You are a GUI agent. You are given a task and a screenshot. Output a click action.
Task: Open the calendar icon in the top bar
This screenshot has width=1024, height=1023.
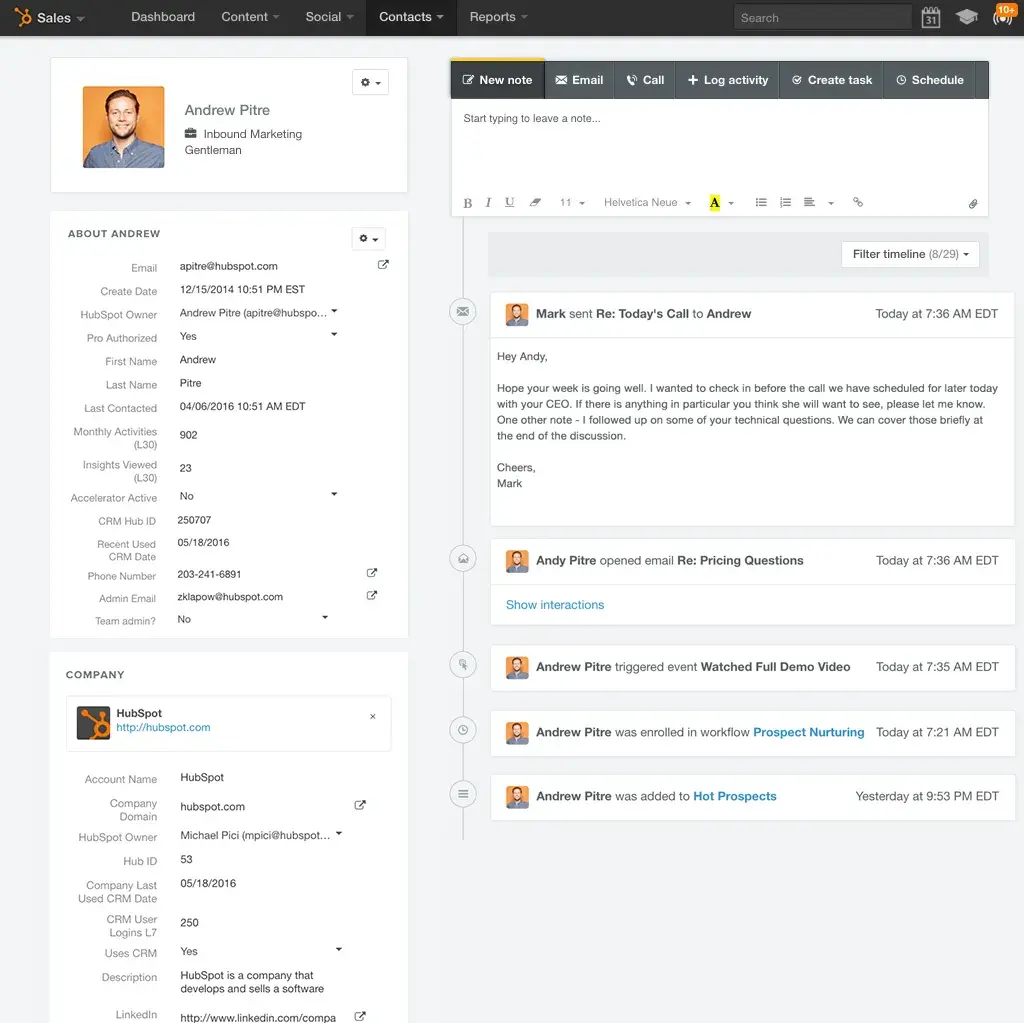point(930,17)
